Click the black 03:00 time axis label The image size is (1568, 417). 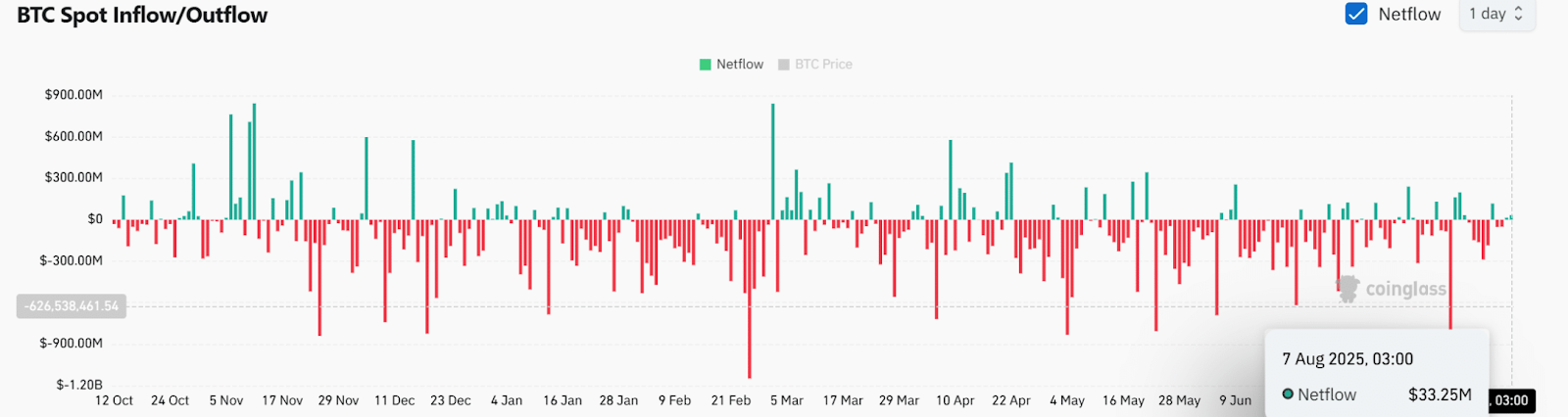point(1510,400)
